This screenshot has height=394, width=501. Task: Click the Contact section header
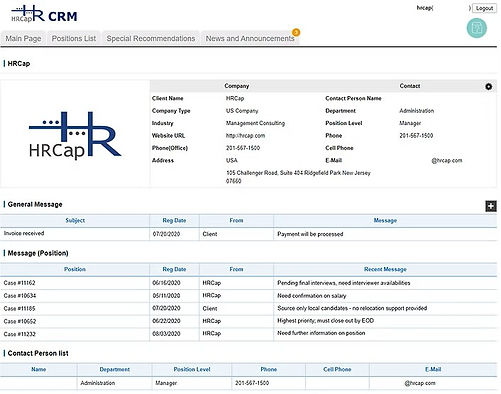[410, 86]
